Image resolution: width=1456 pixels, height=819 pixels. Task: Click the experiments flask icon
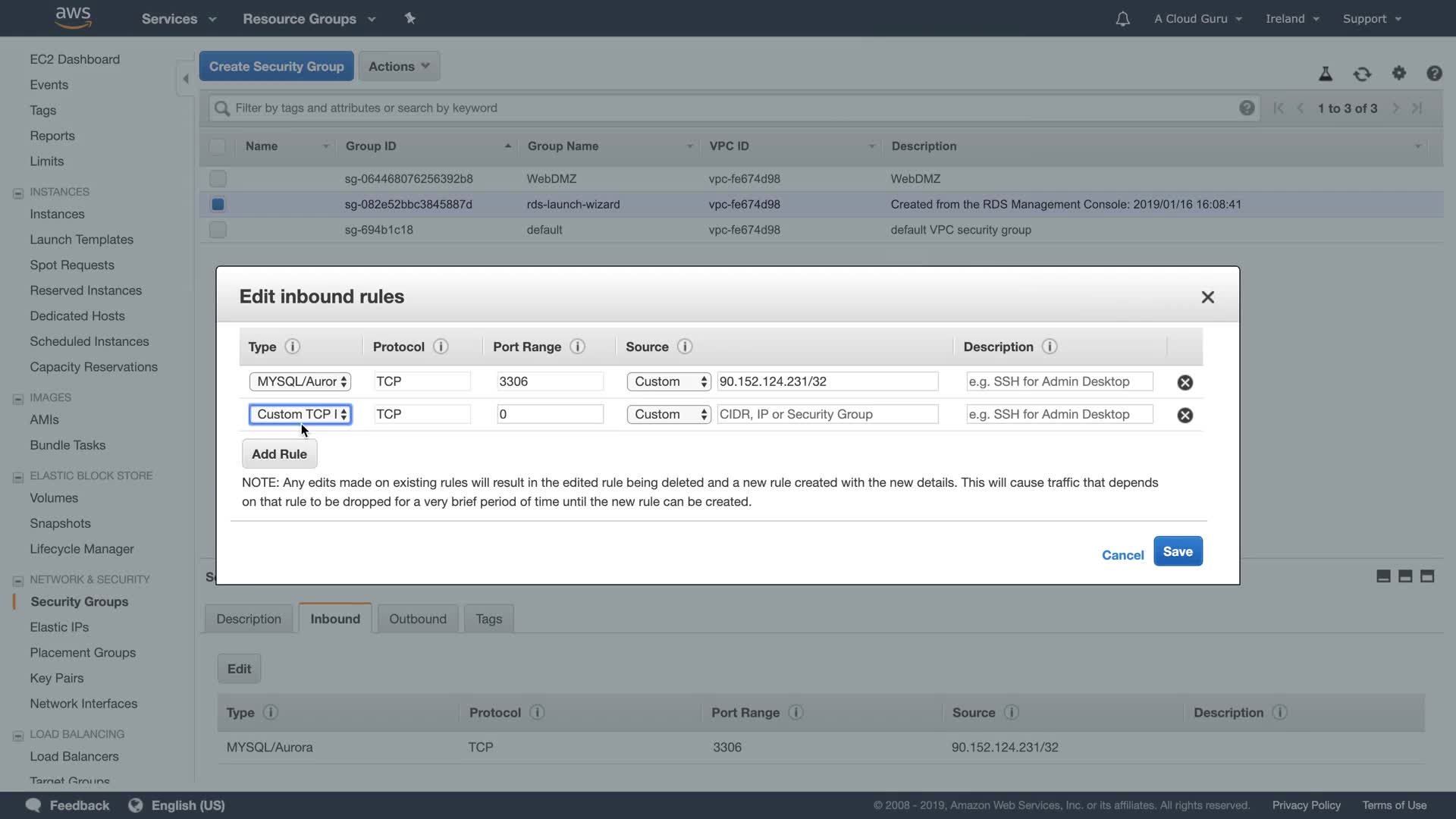pyautogui.click(x=1326, y=74)
